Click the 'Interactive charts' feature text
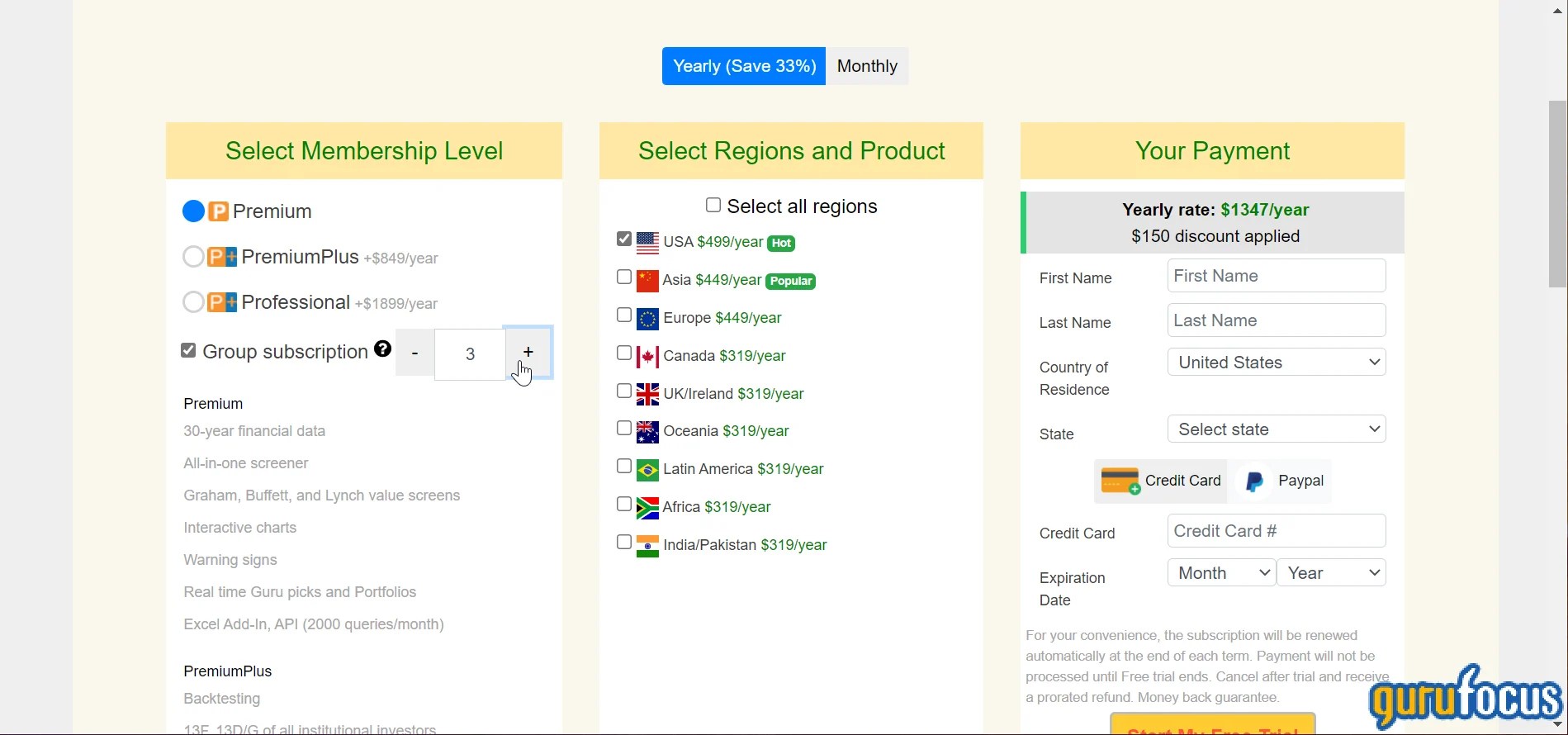The width and height of the screenshot is (1568, 735). (240, 528)
